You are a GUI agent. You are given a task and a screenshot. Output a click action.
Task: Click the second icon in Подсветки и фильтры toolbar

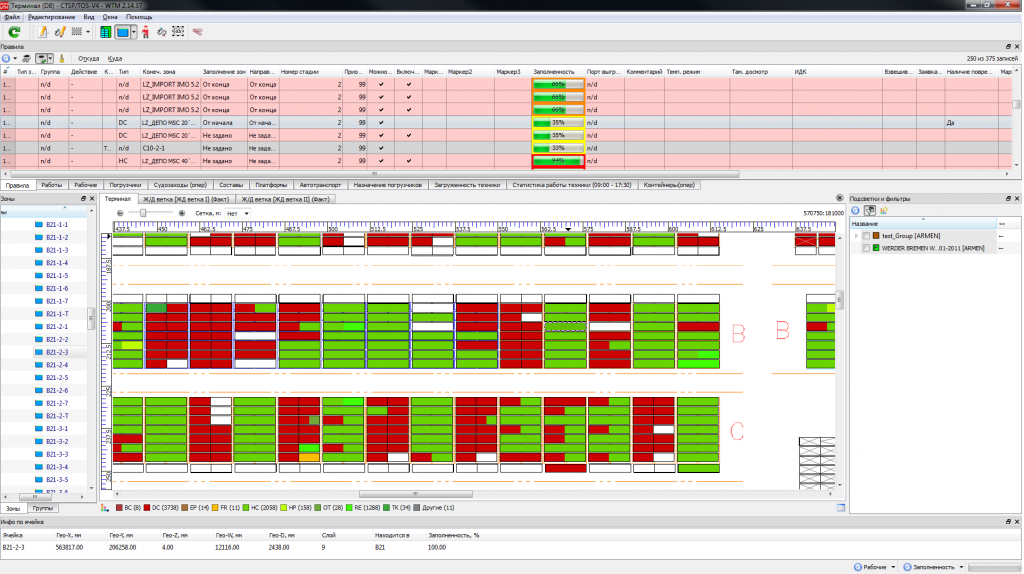pyautogui.click(x=870, y=211)
